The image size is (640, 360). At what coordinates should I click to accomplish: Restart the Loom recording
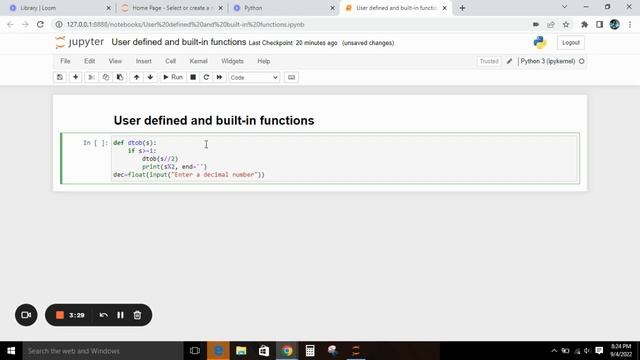coord(103,315)
